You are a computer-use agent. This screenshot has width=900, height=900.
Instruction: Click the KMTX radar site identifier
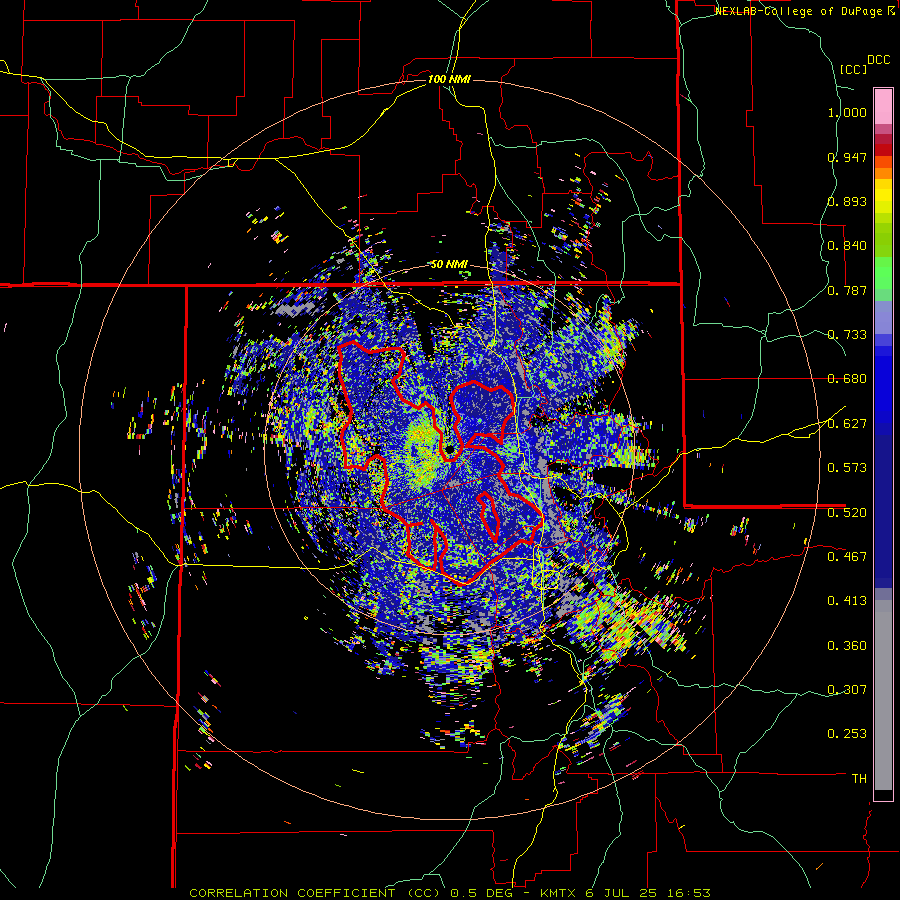coord(560,893)
